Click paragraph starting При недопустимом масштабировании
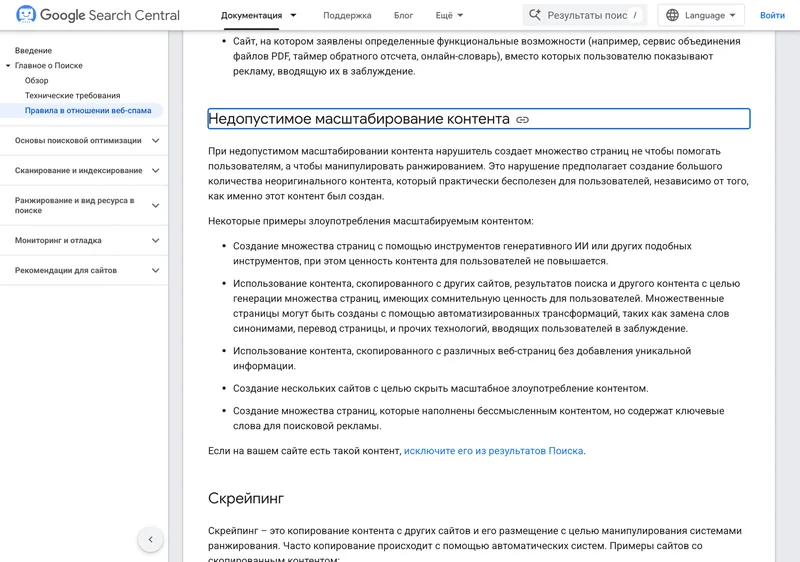The width and height of the screenshot is (800, 562). click(479, 173)
